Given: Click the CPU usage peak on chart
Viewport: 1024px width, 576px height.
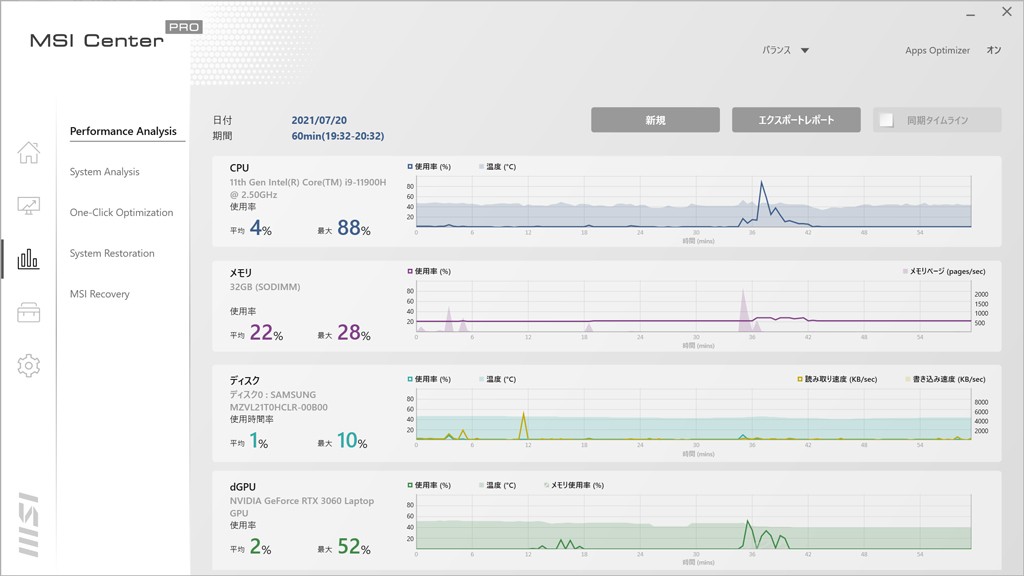Looking at the screenshot, I should pos(762,182).
